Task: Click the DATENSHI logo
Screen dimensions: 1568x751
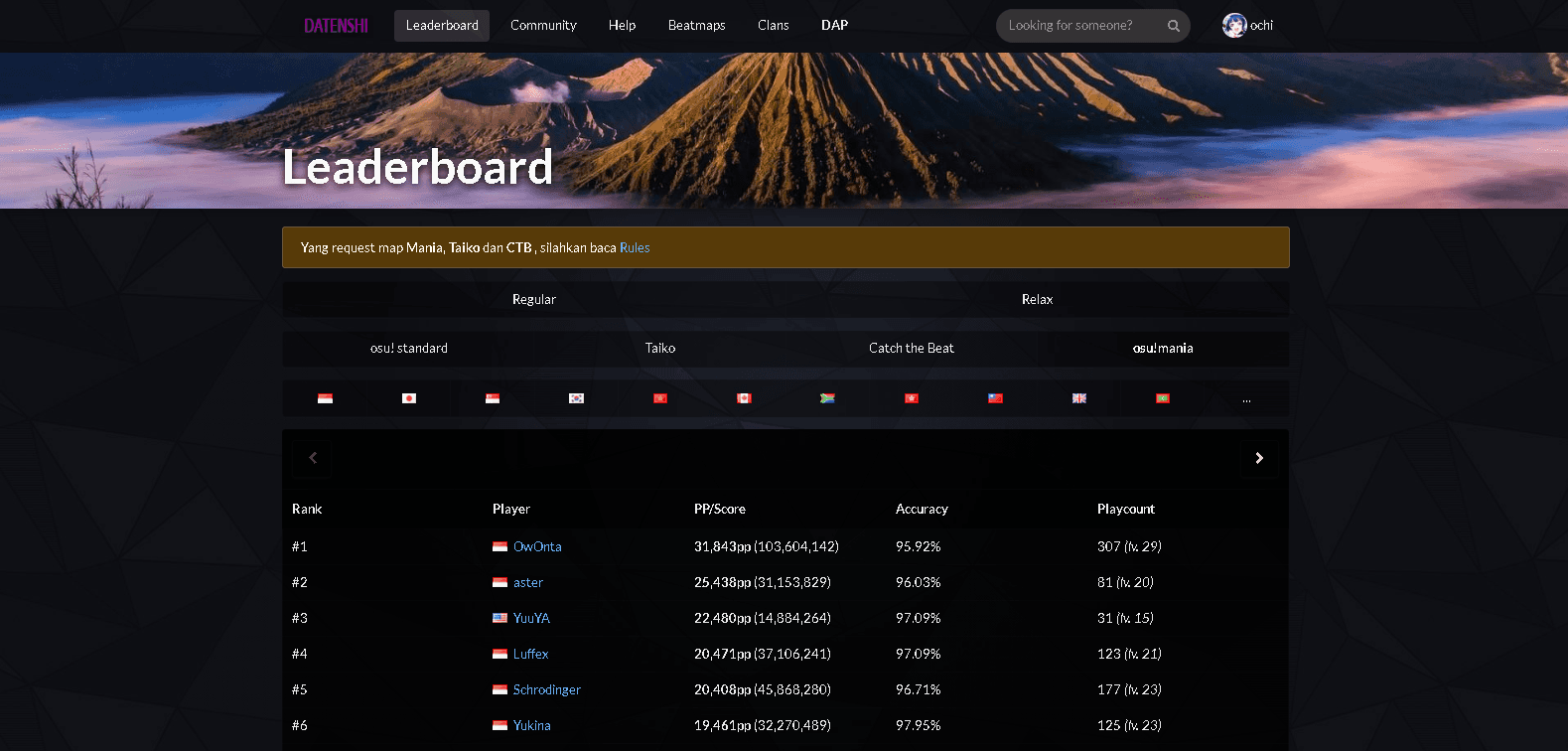Action: (x=336, y=26)
